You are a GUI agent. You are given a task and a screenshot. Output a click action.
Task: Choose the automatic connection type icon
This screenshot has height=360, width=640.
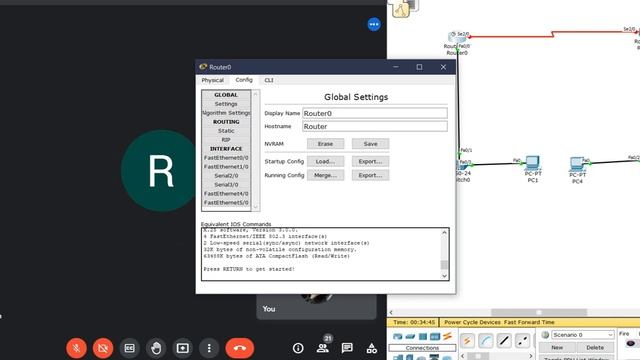pyautogui.click(x=467, y=340)
